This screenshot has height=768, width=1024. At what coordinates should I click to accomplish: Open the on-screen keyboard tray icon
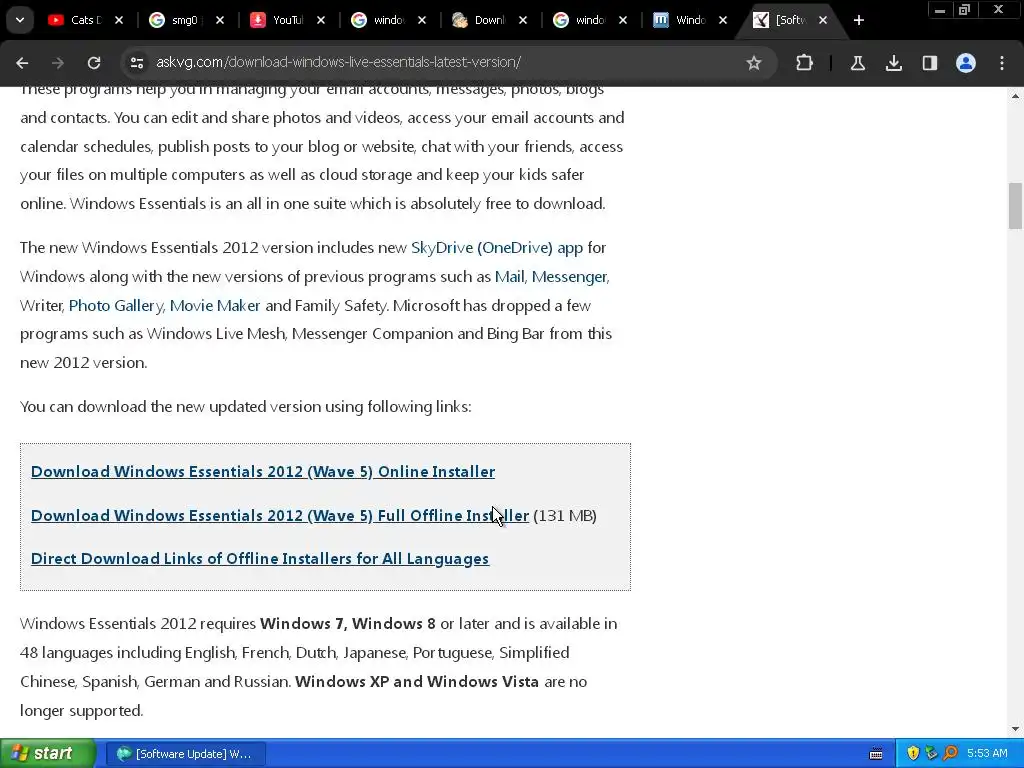[x=876, y=754]
